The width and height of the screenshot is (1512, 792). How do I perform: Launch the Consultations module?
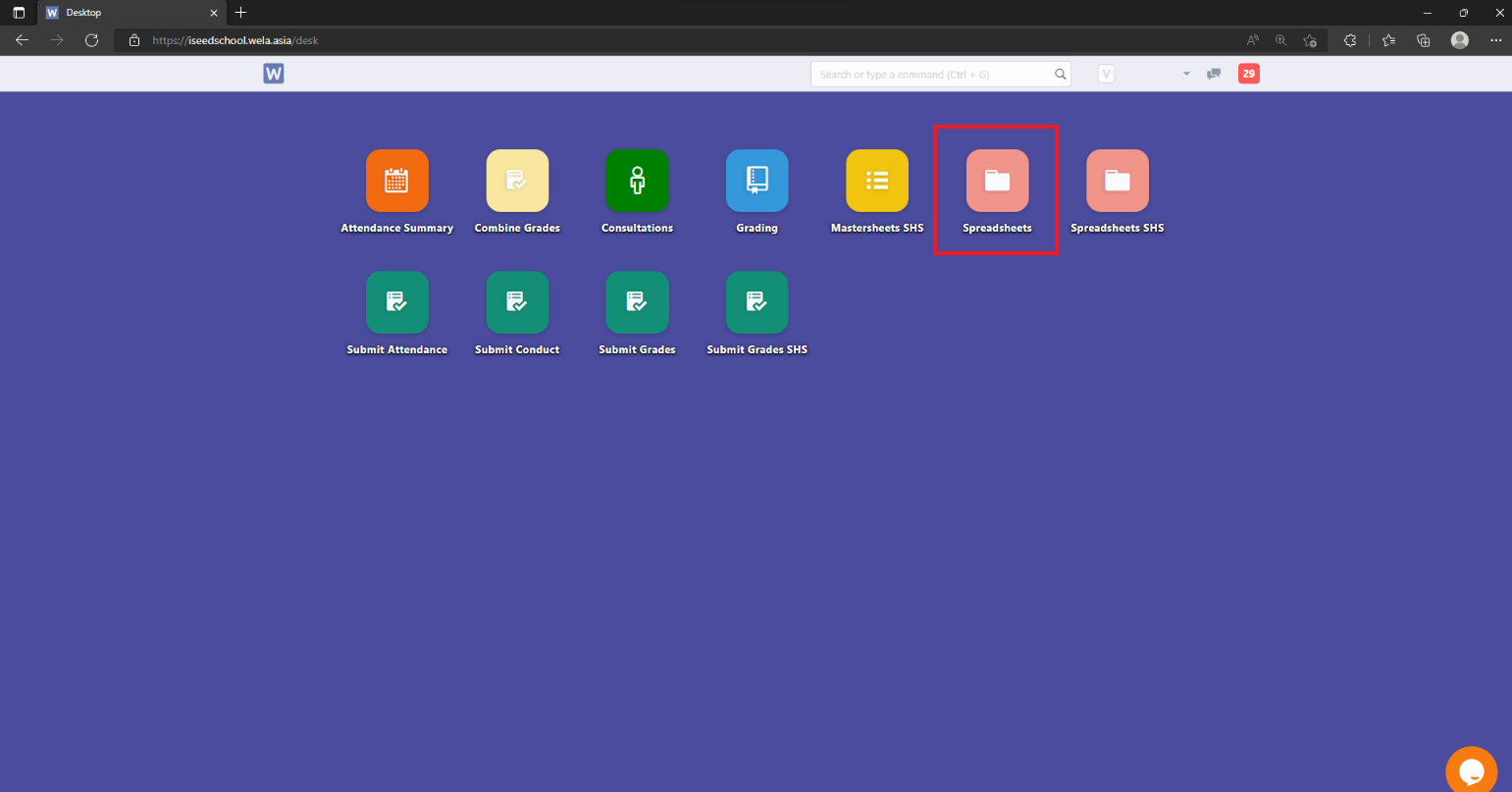pos(637,181)
